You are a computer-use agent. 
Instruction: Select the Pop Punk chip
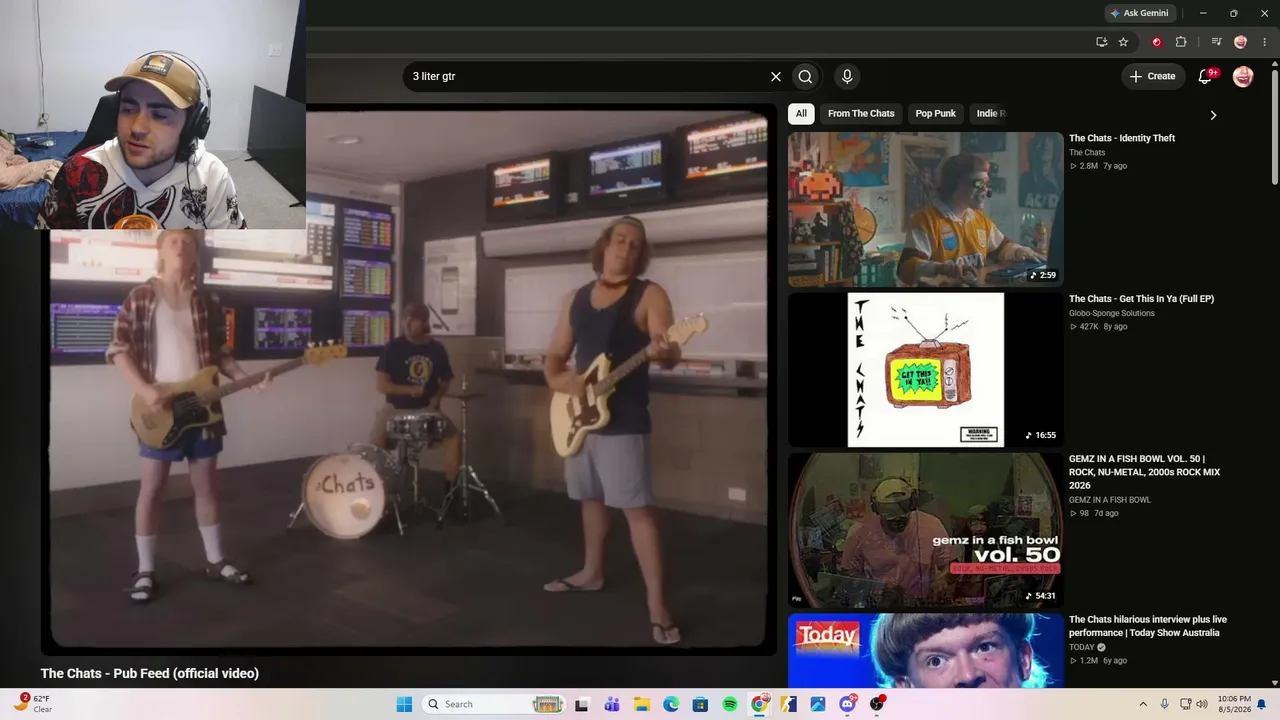[936, 113]
